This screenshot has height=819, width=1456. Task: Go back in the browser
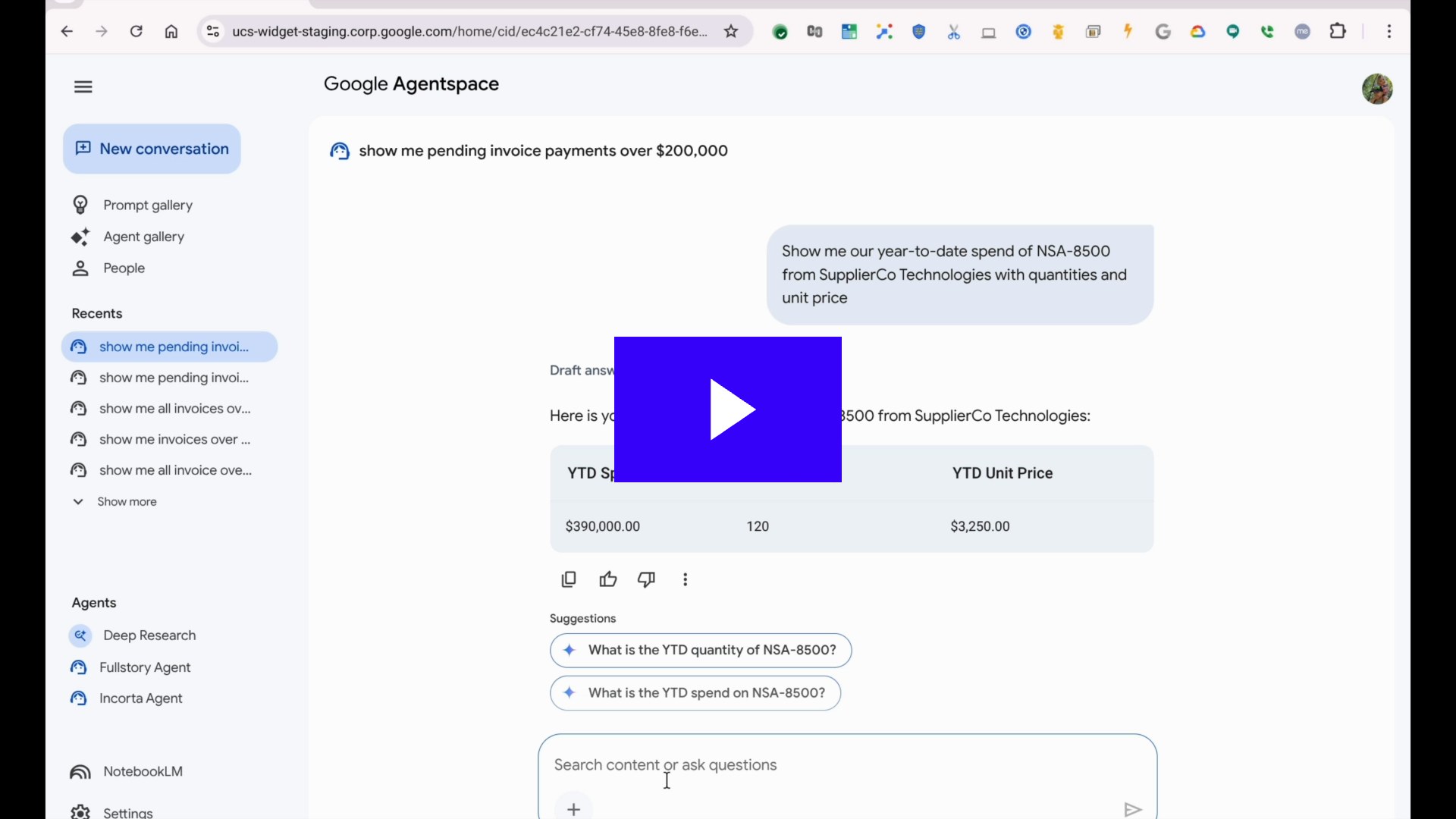click(x=67, y=32)
